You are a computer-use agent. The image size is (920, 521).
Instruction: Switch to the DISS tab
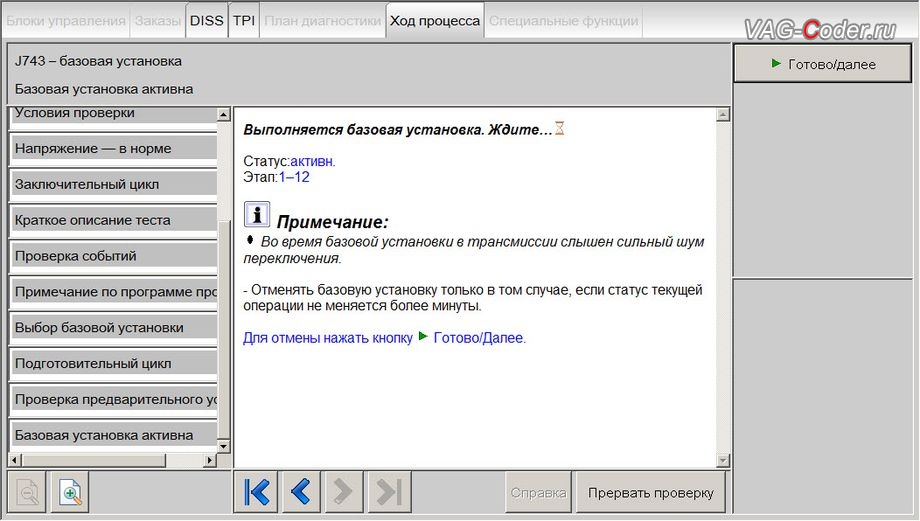coord(207,21)
